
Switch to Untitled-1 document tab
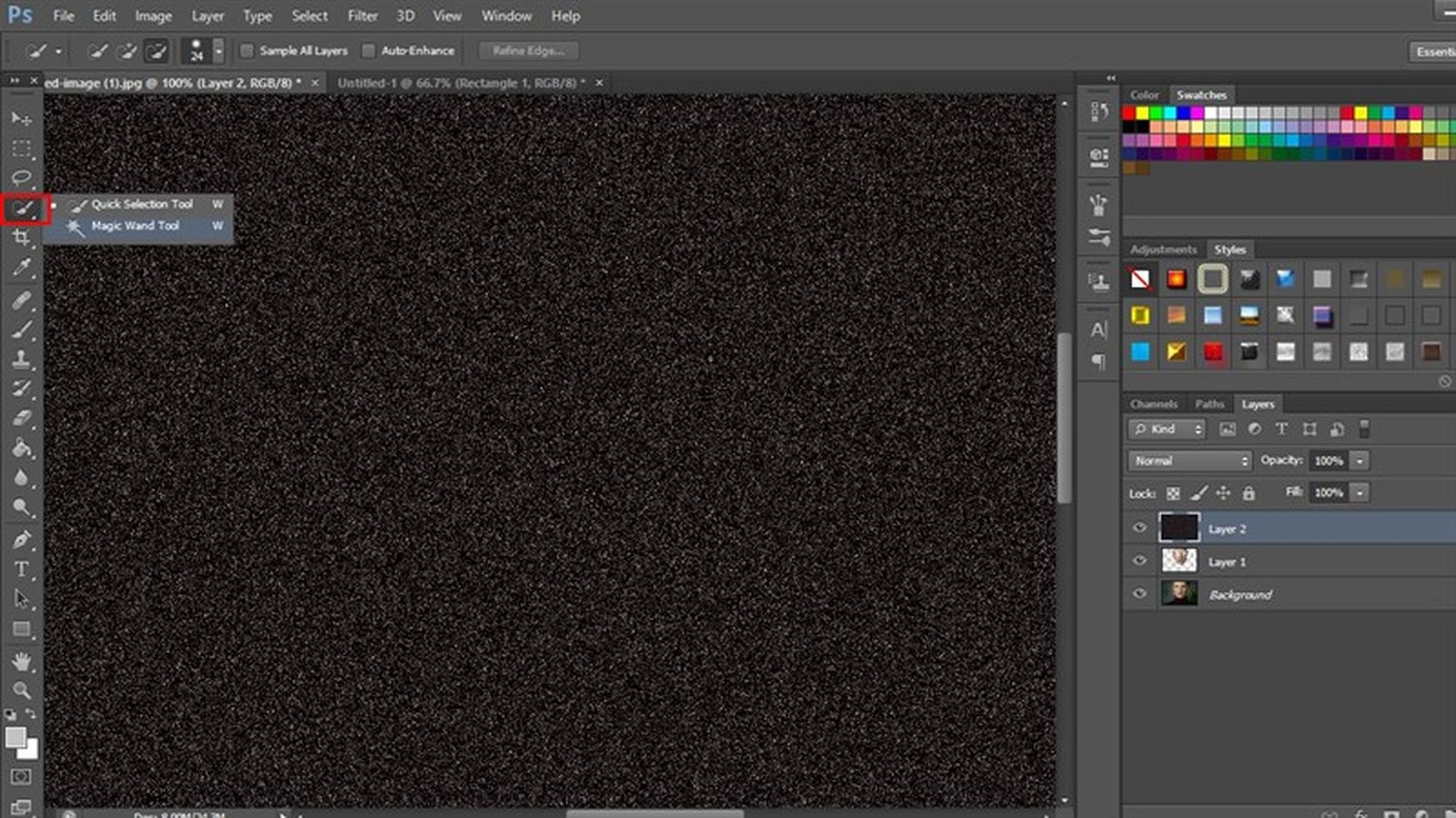coord(461,83)
